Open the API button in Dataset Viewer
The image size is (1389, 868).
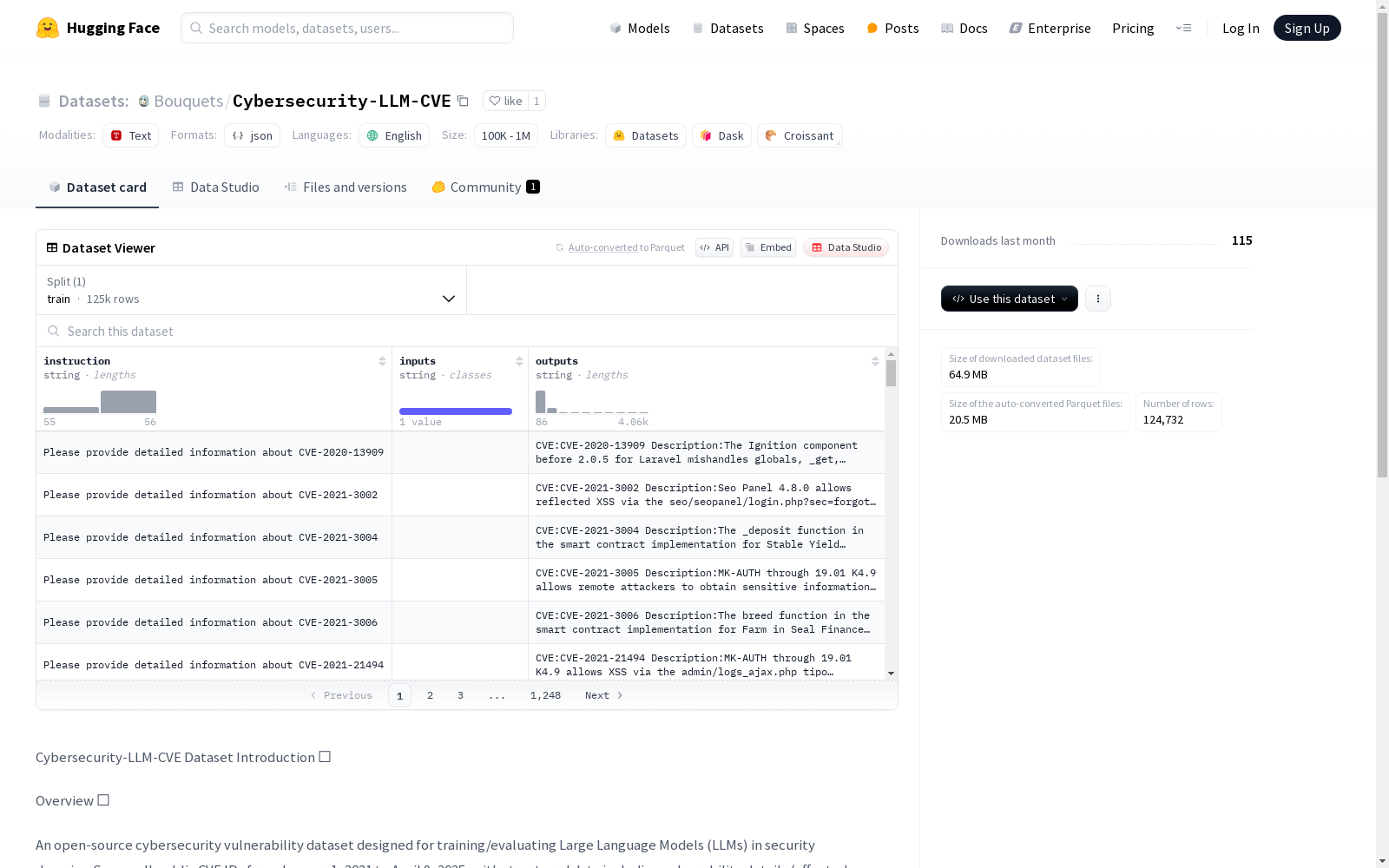pyautogui.click(x=714, y=247)
